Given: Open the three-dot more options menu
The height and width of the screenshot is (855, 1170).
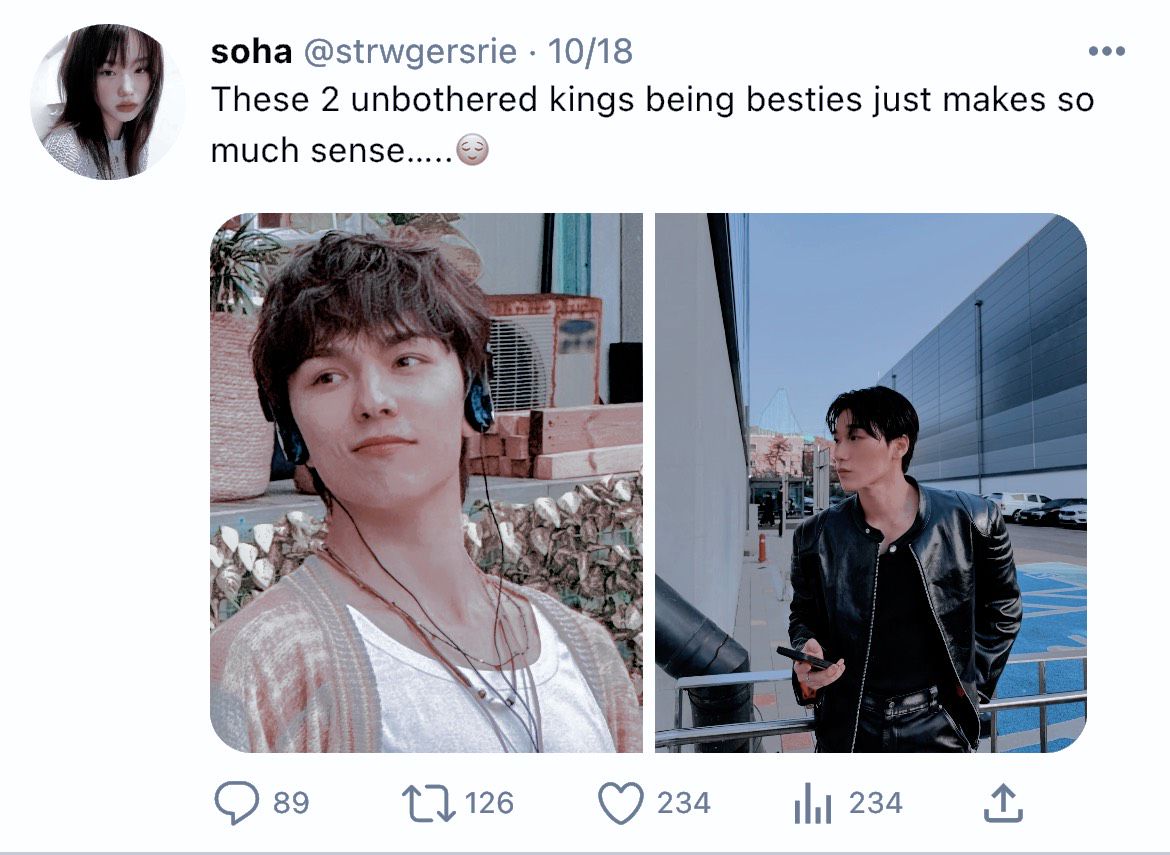Looking at the screenshot, I should click(1107, 51).
